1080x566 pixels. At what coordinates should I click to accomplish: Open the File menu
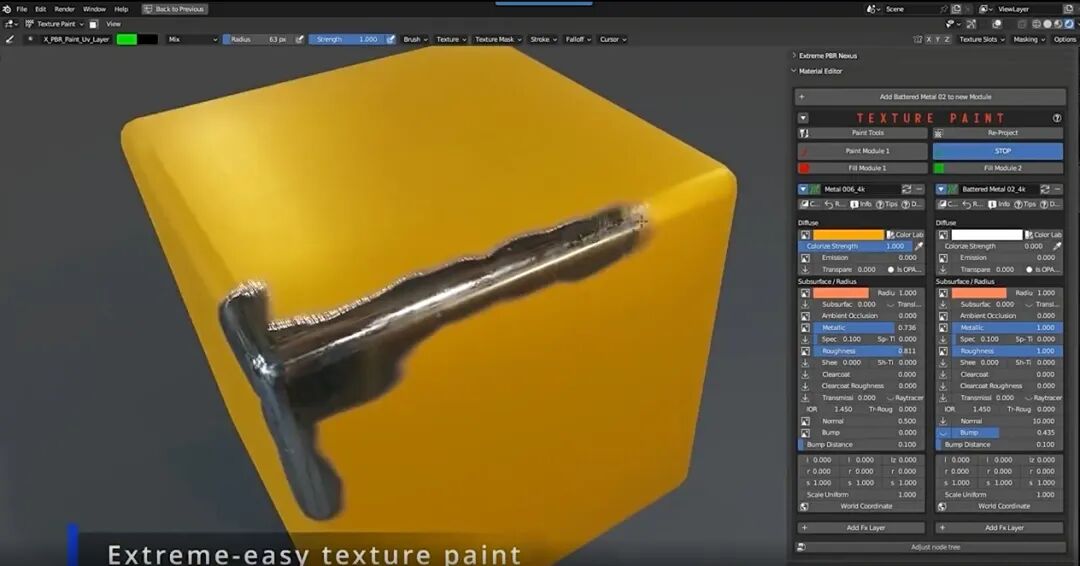[22, 9]
